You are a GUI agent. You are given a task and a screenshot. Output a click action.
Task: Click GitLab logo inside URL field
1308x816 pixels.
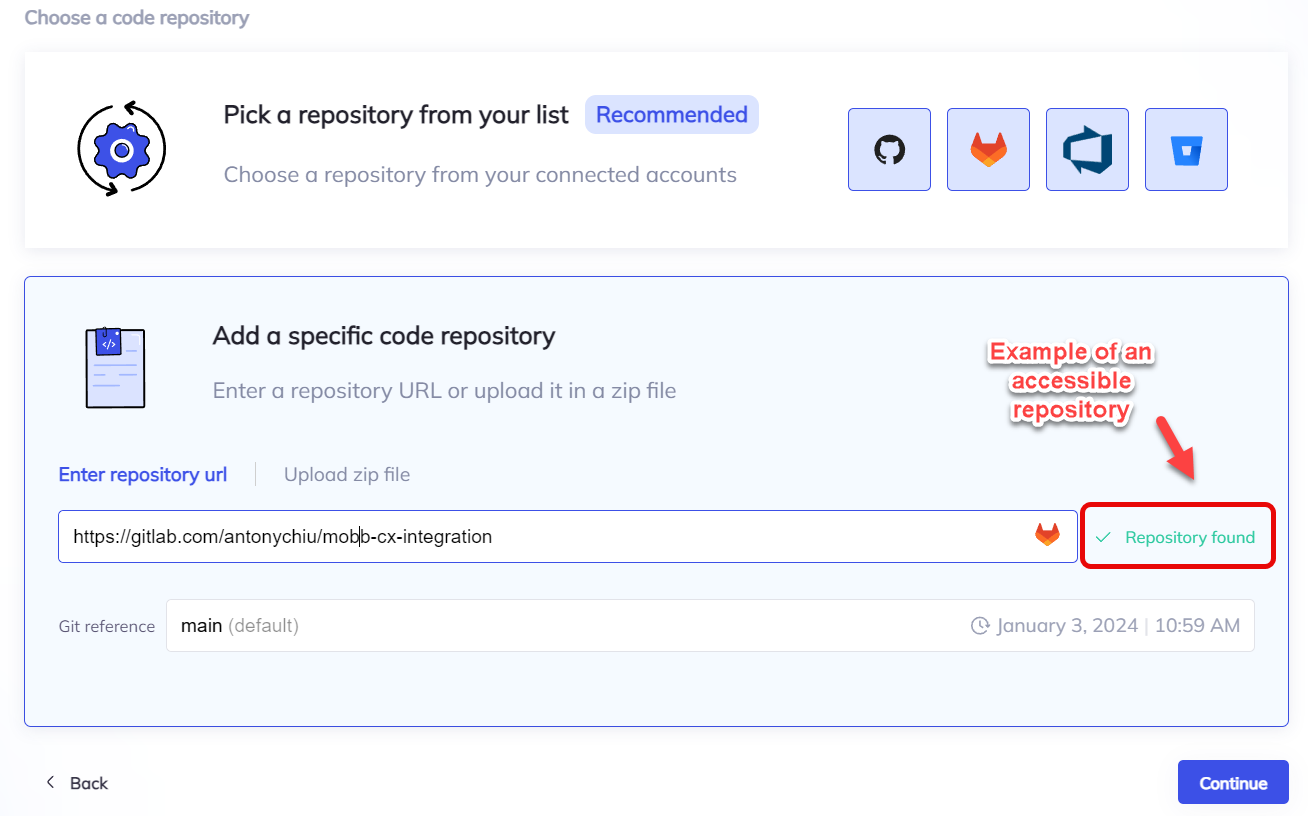tap(1047, 536)
